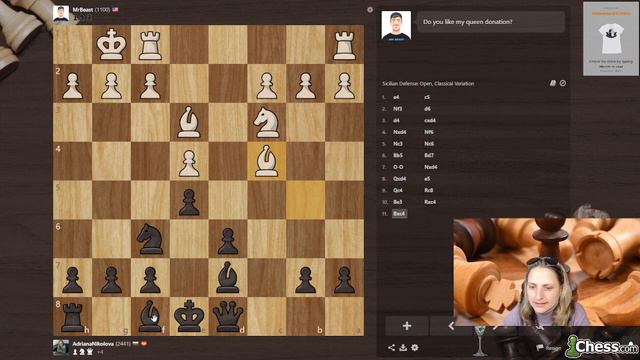This screenshot has width=640, height=360.
Task: Select move 1 e4 in move list
Action: [x=396, y=97]
